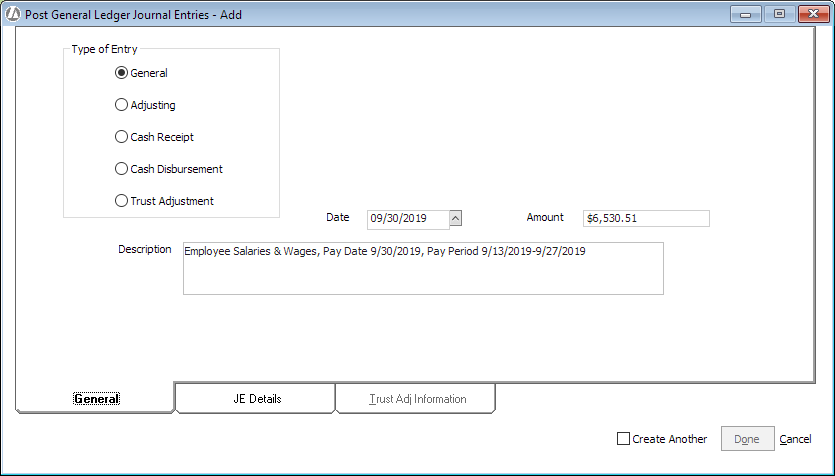Click the Date label text
This screenshot has height=476, width=835.
[338, 217]
